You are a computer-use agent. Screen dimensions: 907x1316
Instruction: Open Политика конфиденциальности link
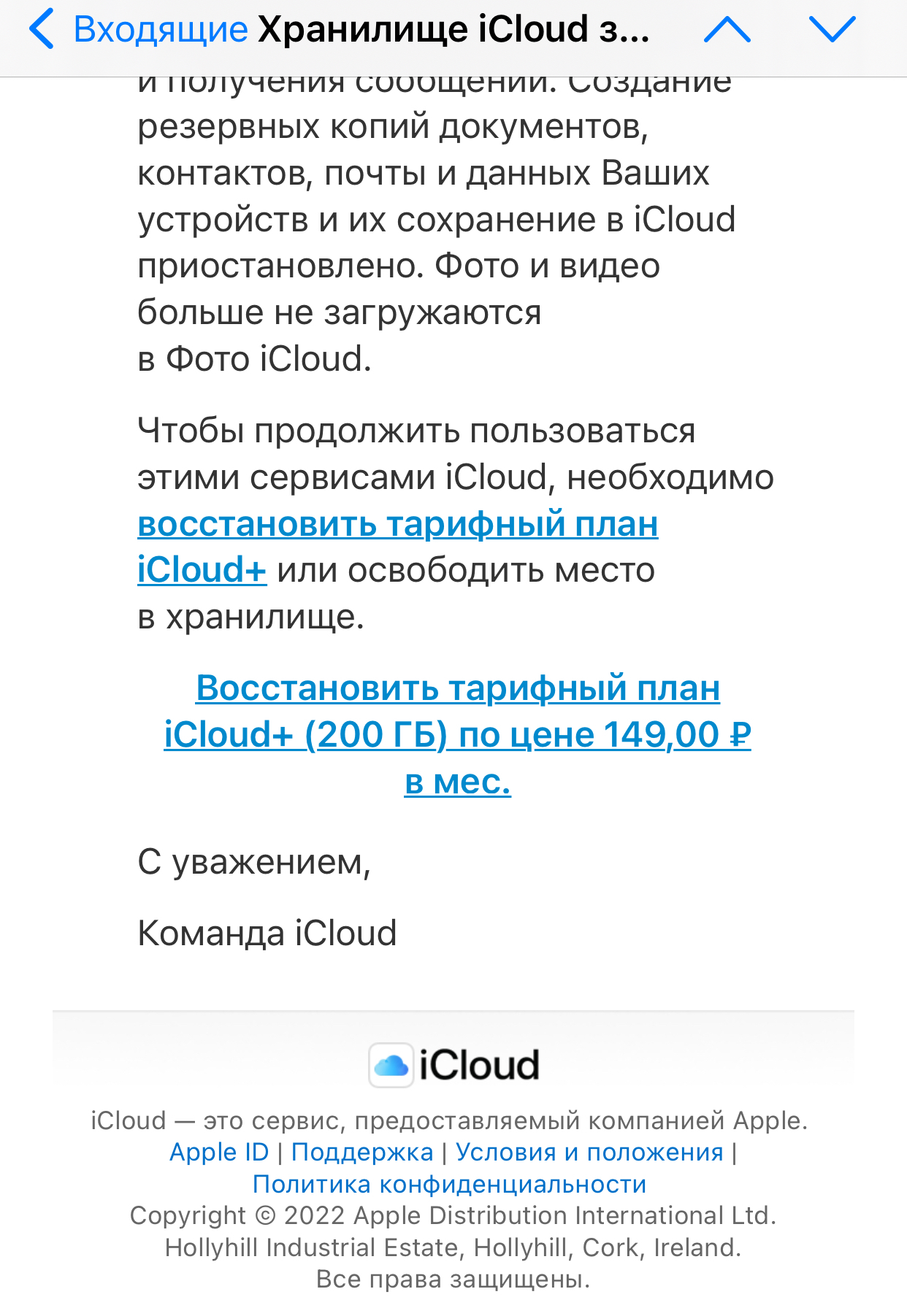coord(449,1184)
